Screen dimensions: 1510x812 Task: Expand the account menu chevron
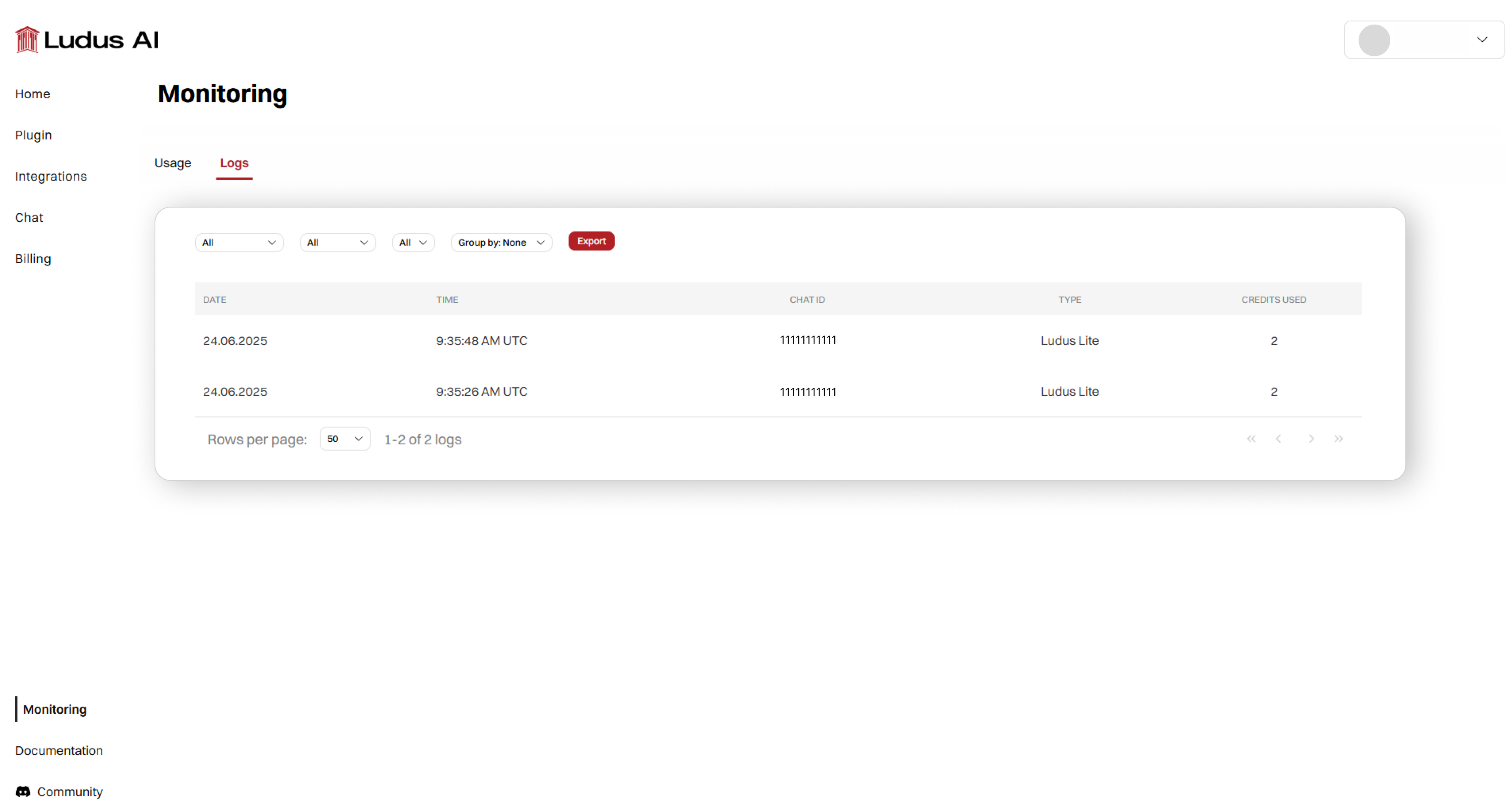[x=1482, y=40]
